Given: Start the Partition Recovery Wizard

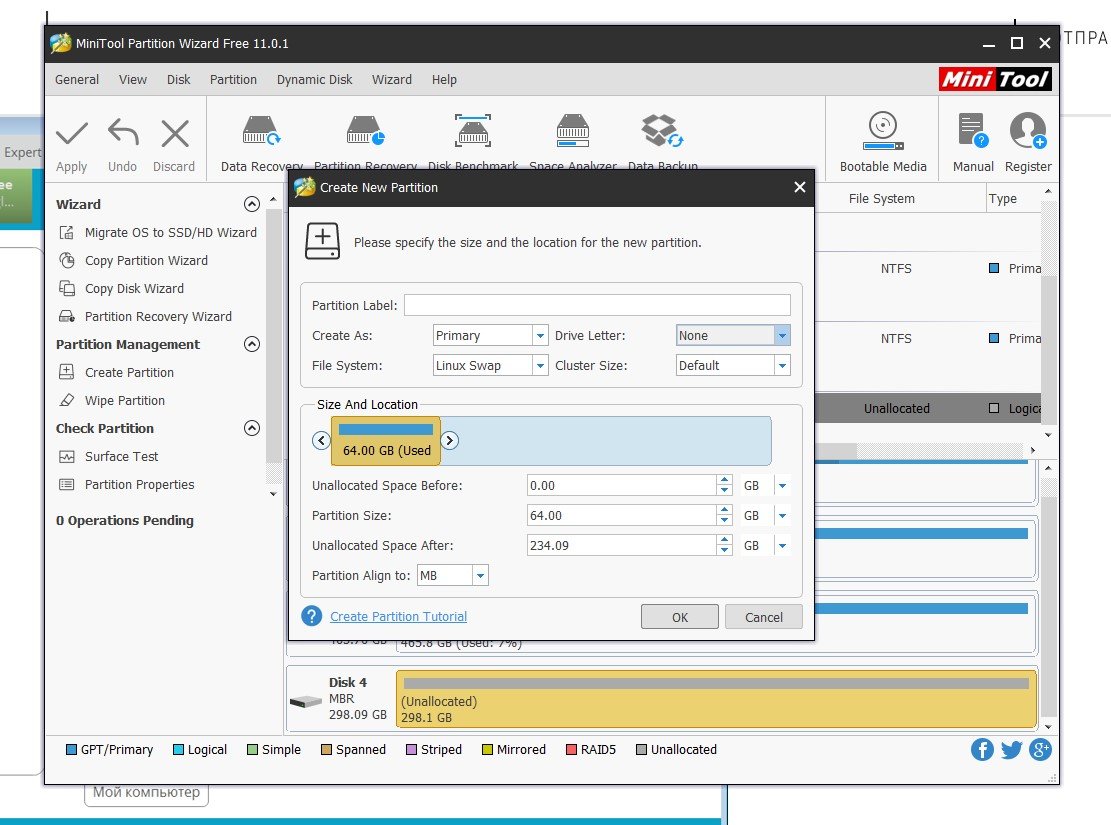Looking at the screenshot, I should click(x=158, y=317).
